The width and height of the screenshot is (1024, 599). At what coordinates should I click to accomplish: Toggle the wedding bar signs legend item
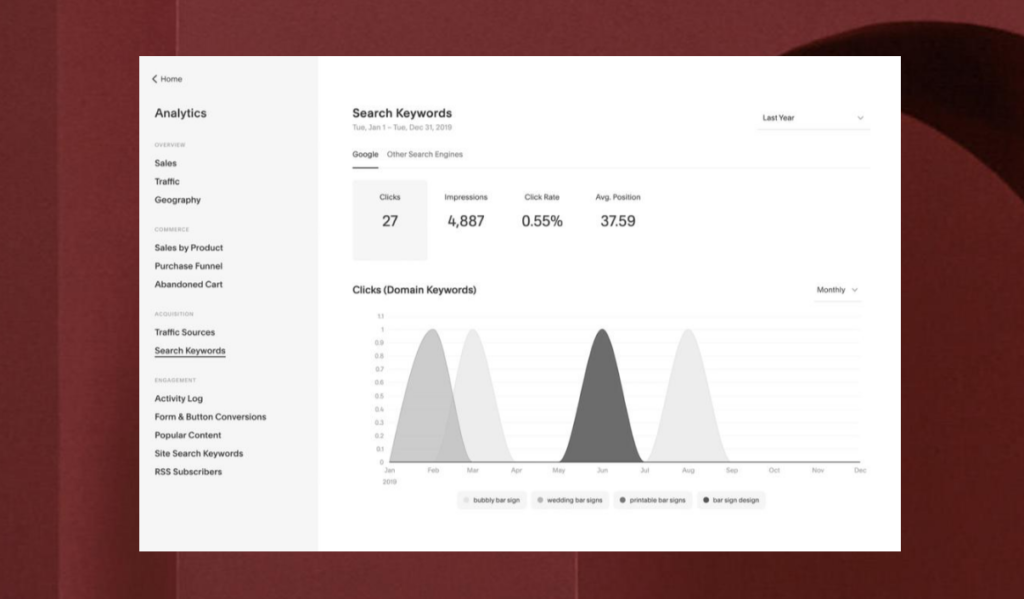click(569, 500)
